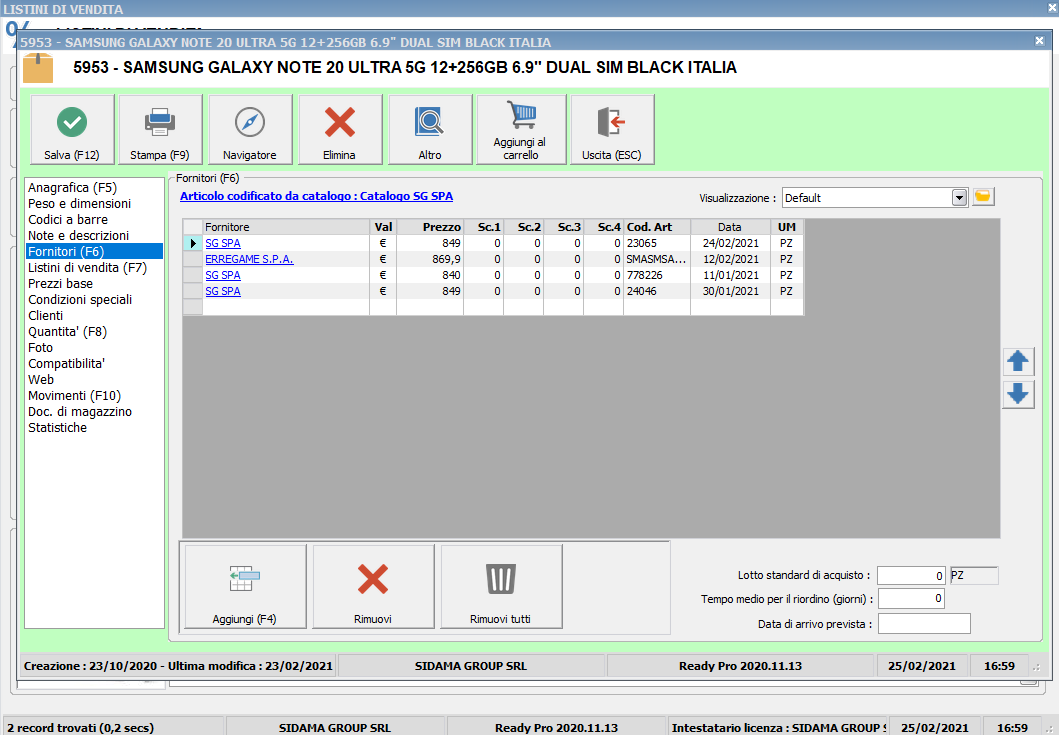Open SG SPA link with code 24046
The image size is (1059, 735).
point(223,291)
